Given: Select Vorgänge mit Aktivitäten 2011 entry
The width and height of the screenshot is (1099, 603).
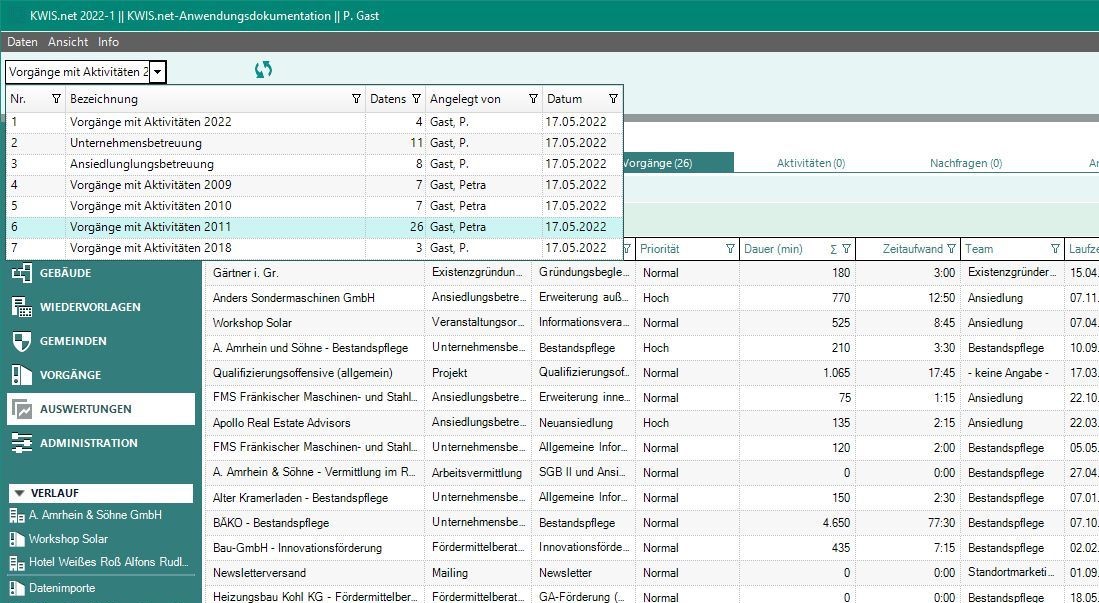Looking at the screenshot, I should (x=314, y=227).
